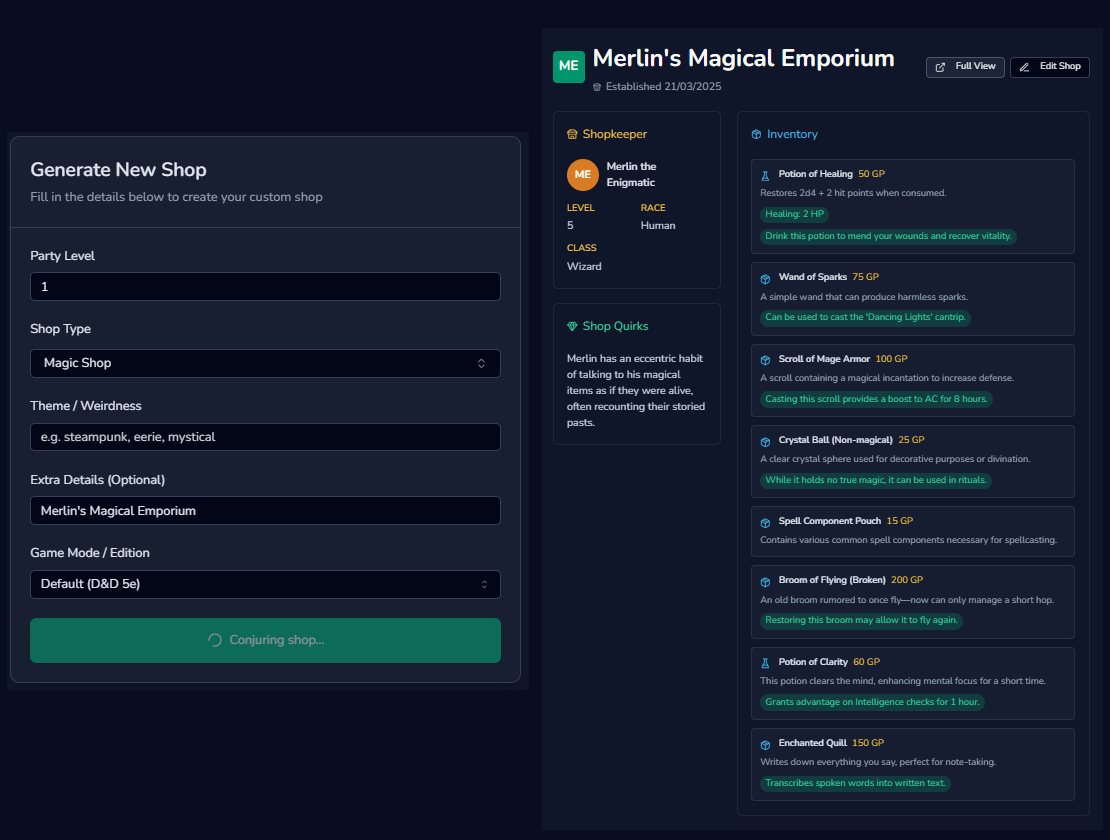Click the Edit Shop button
The height and width of the screenshot is (840, 1110).
pos(1049,67)
